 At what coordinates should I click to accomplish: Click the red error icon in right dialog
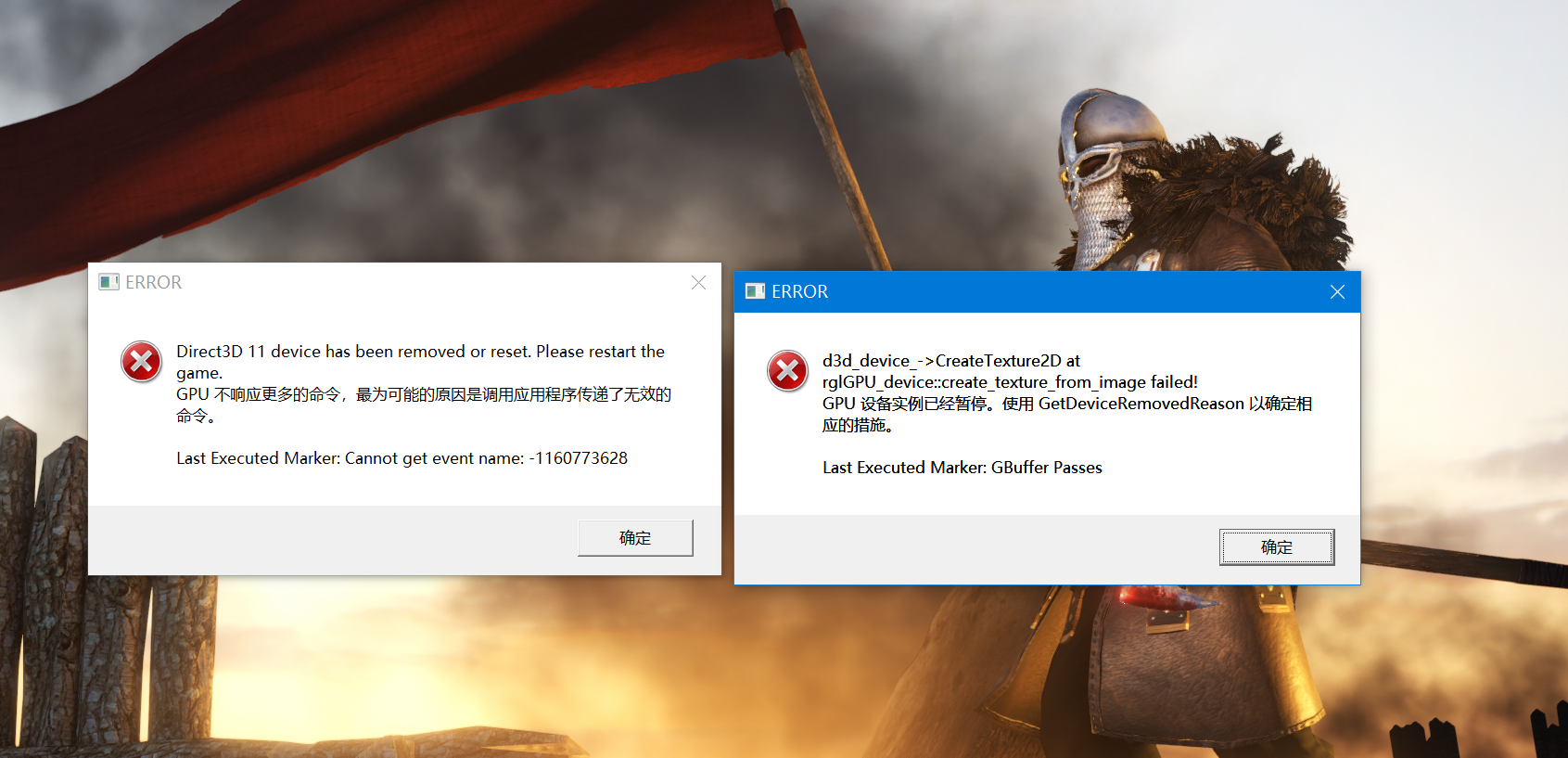click(787, 371)
